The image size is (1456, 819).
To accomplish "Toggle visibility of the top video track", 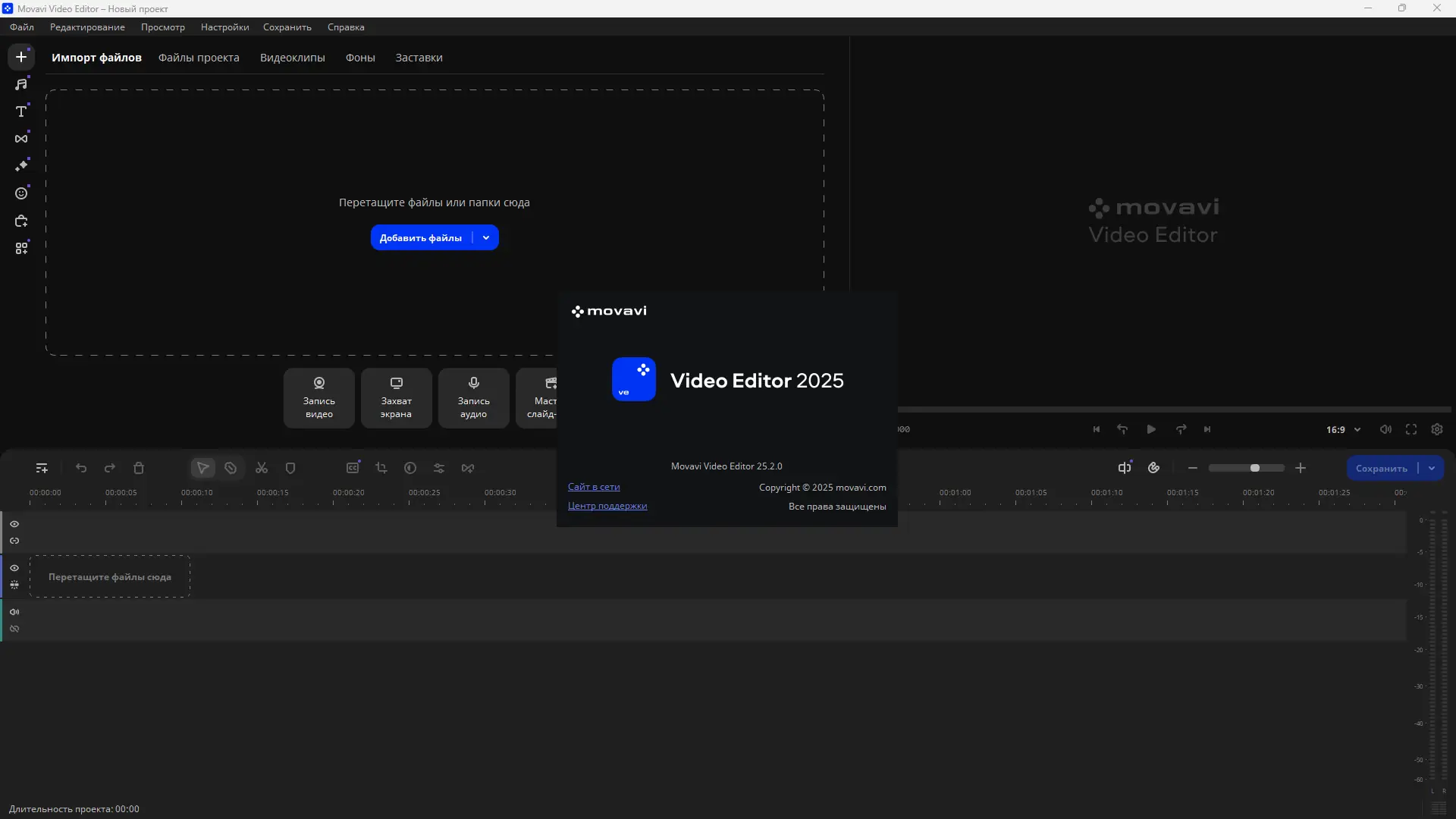I will point(14,524).
